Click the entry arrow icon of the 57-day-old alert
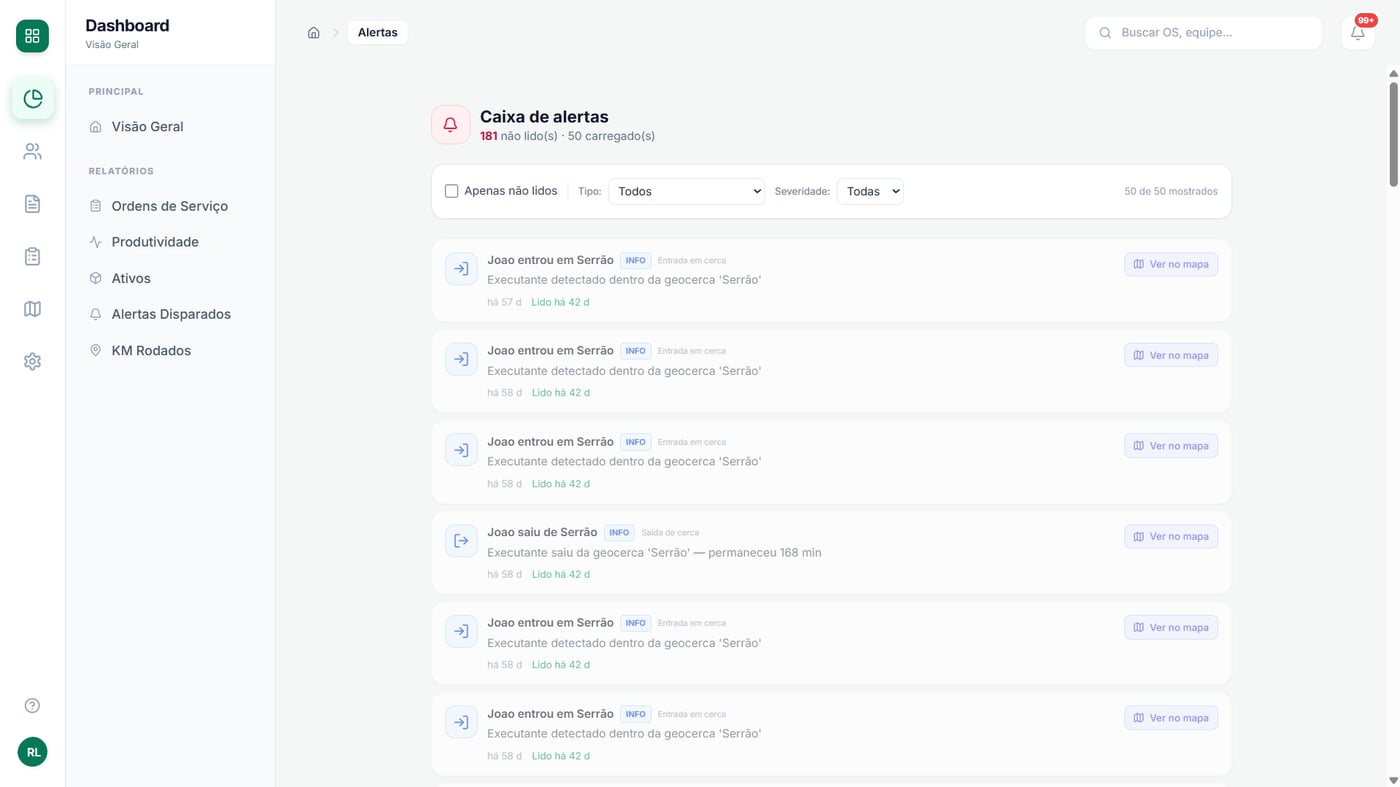Screen dimensions: 1400x787 tap(461, 268)
